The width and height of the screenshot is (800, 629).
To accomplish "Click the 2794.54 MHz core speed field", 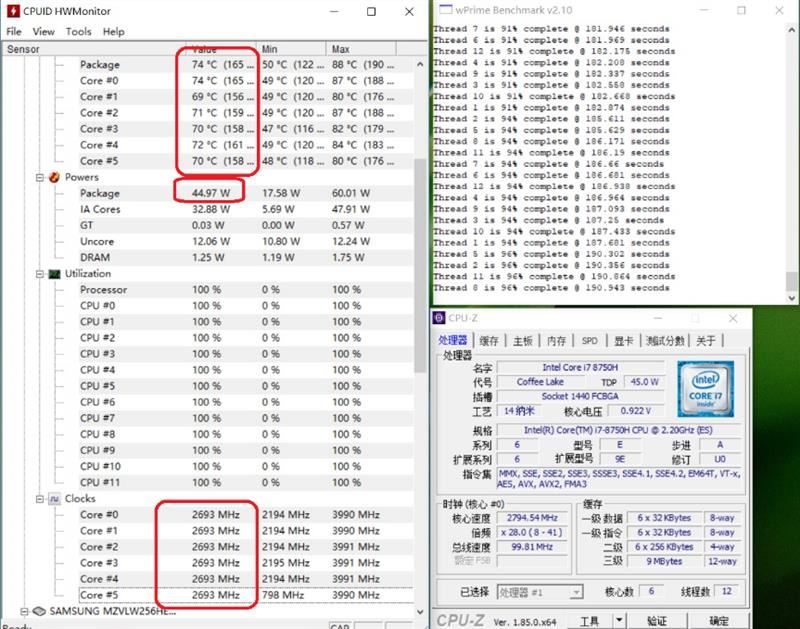I will tap(532, 518).
